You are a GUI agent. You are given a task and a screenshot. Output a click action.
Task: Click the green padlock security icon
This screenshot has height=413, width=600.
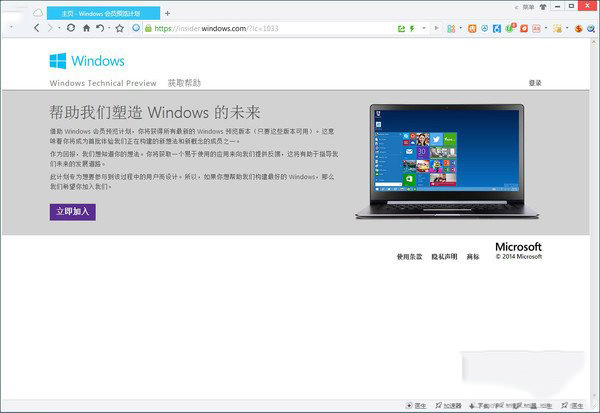(x=148, y=28)
